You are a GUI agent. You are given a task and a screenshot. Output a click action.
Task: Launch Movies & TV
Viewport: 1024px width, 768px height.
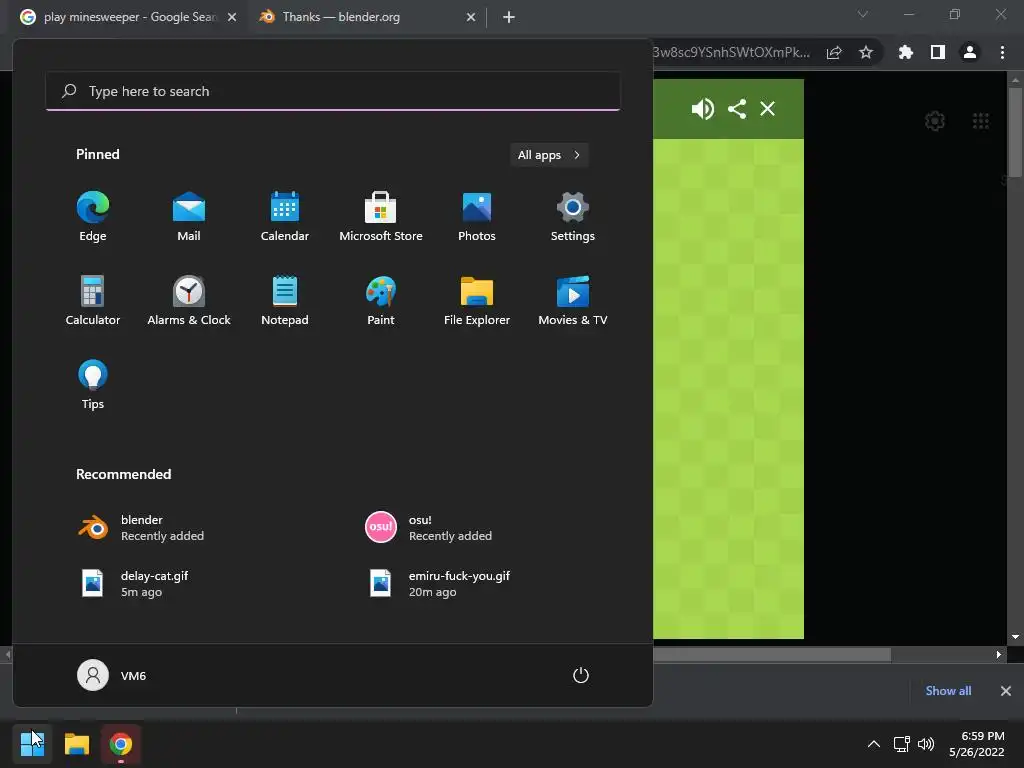tap(573, 300)
